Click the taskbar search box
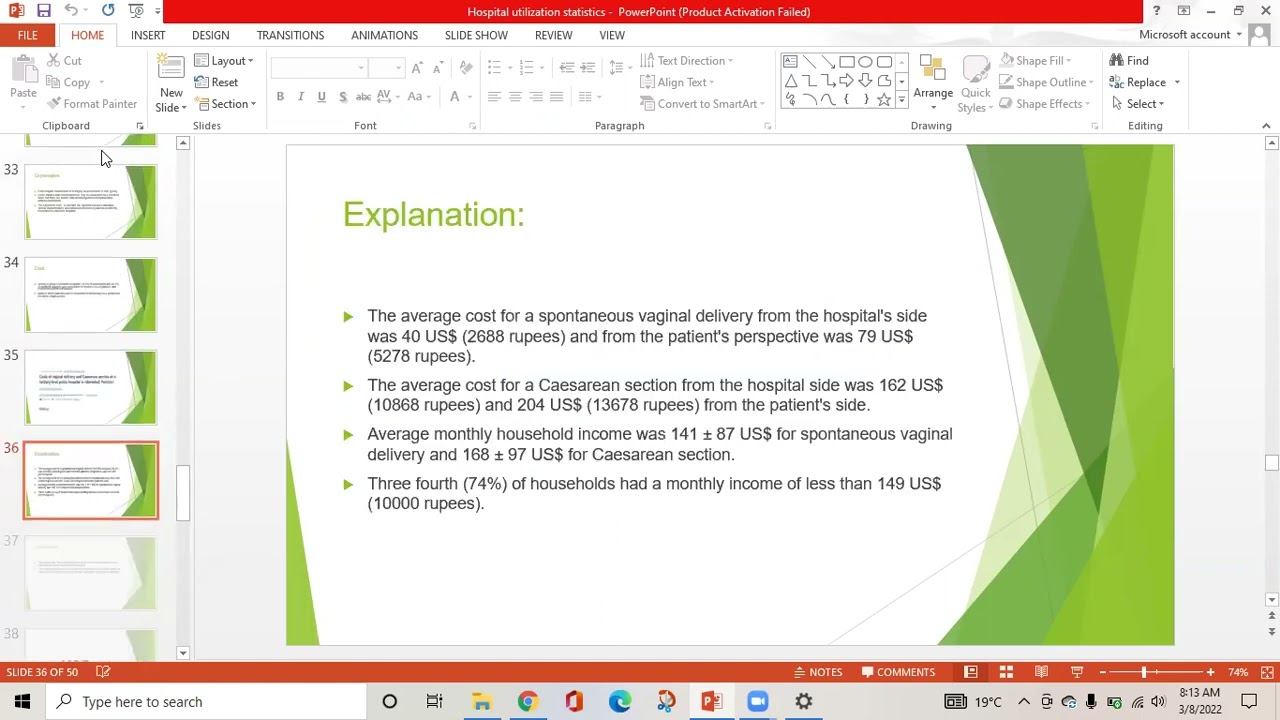 (205, 701)
